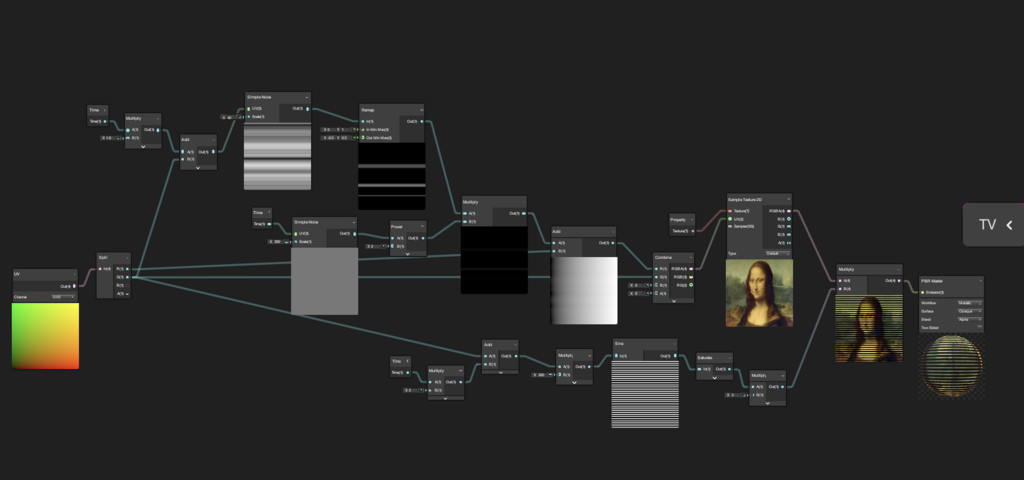The image size is (1024, 480).
Task: Collapse the TV blackboard panel with chevron
Action: (1010, 225)
